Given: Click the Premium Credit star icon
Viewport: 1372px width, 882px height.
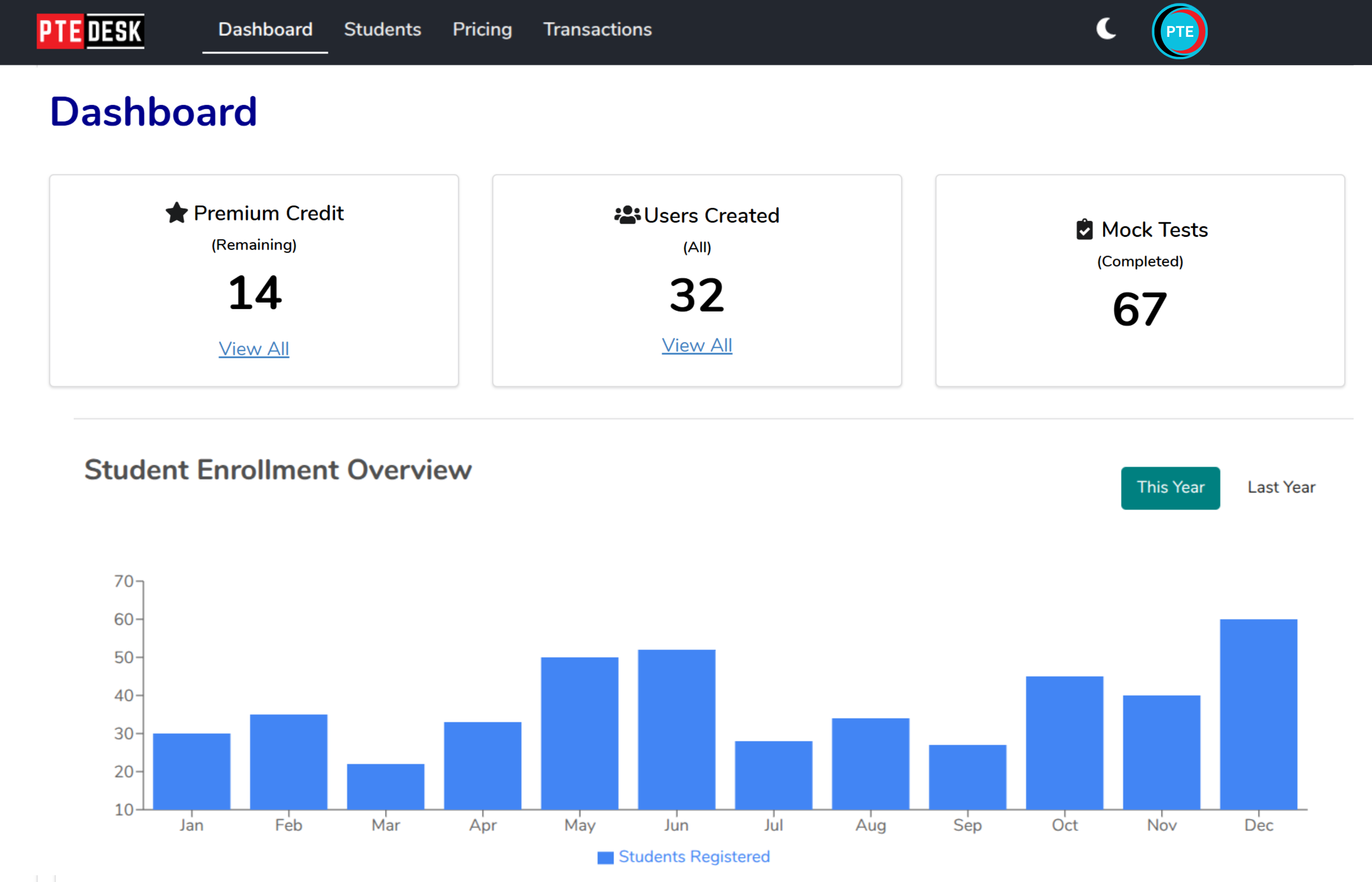Looking at the screenshot, I should 176,213.
